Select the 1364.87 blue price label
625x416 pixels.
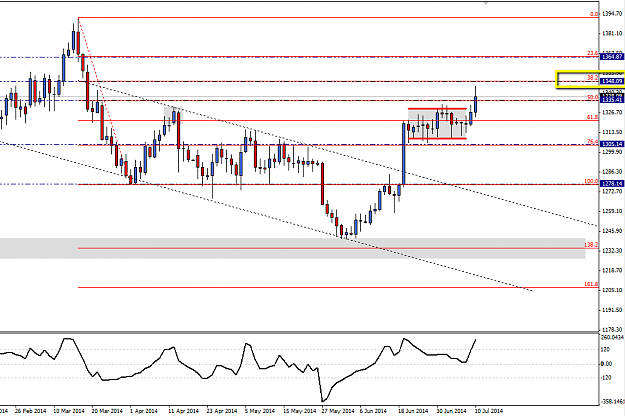coord(612,57)
